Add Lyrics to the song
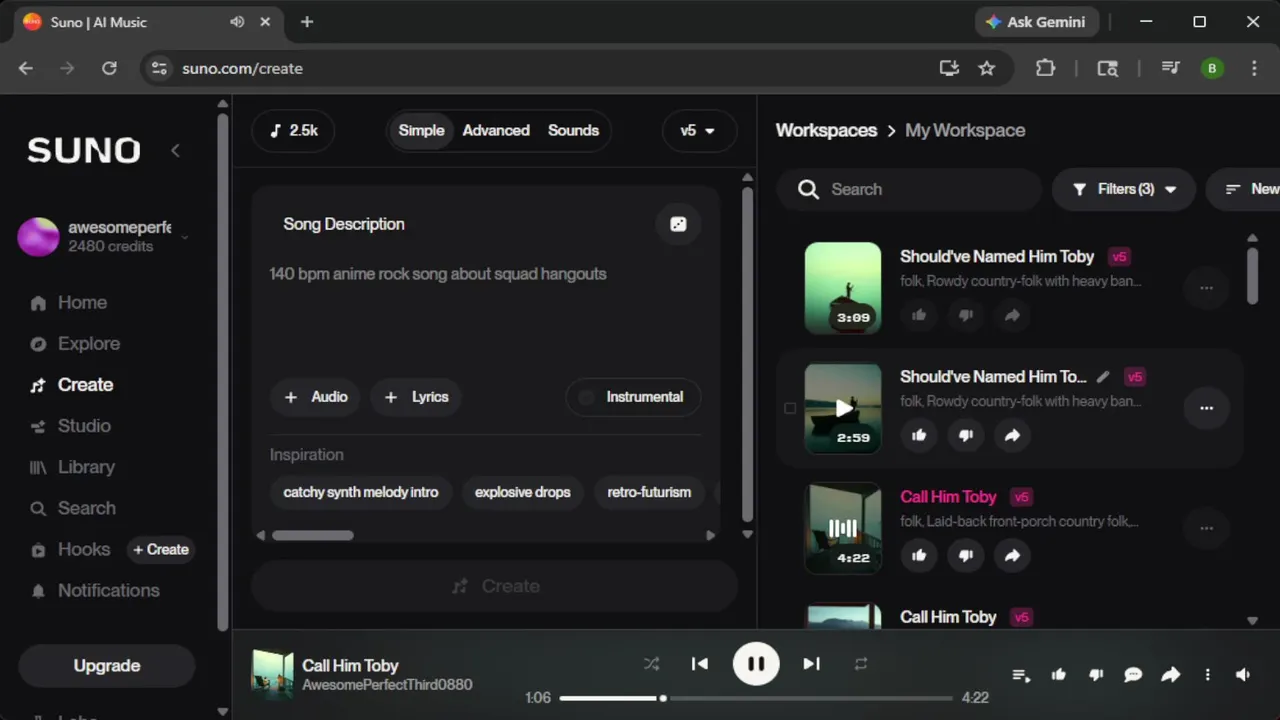Viewport: 1280px width, 720px height. coord(416,397)
